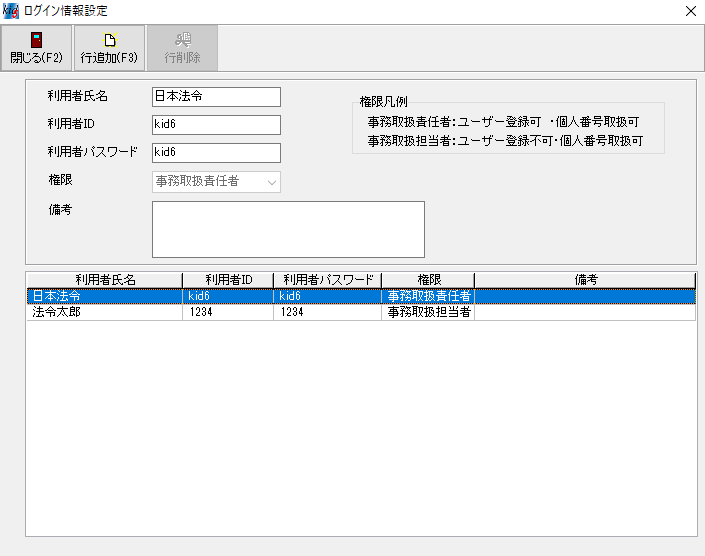Click the 利用者パスワード column header
The width and height of the screenshot is (705, 556).
(327, 280)
